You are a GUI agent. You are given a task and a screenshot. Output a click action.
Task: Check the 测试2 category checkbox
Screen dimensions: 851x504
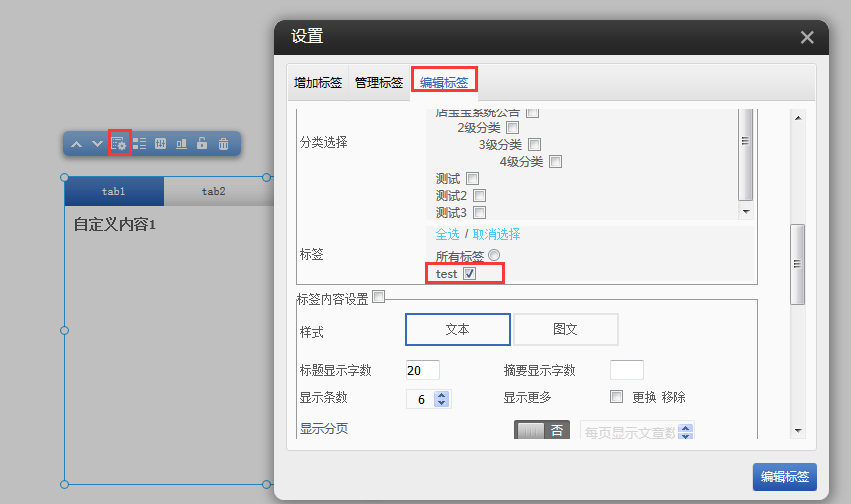pos(479,196)
